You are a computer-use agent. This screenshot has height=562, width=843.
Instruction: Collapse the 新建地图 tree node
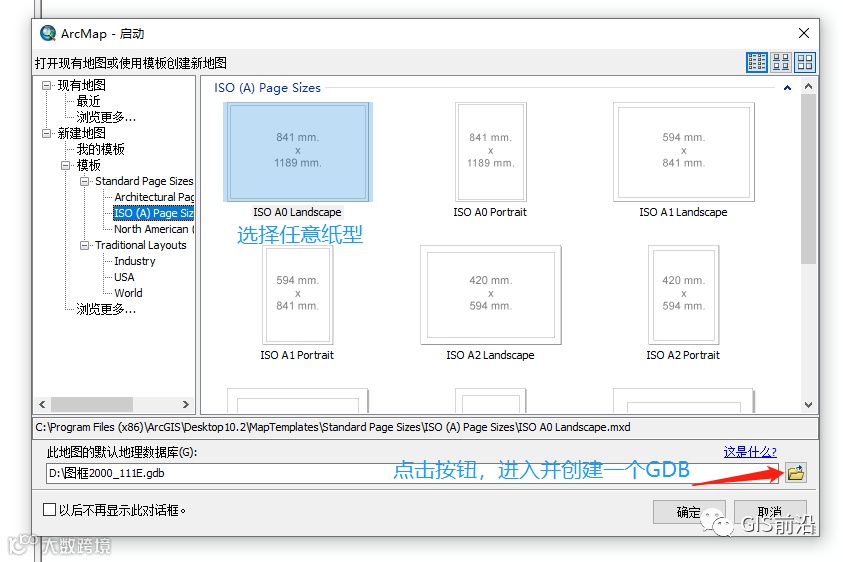pos(47,133)
